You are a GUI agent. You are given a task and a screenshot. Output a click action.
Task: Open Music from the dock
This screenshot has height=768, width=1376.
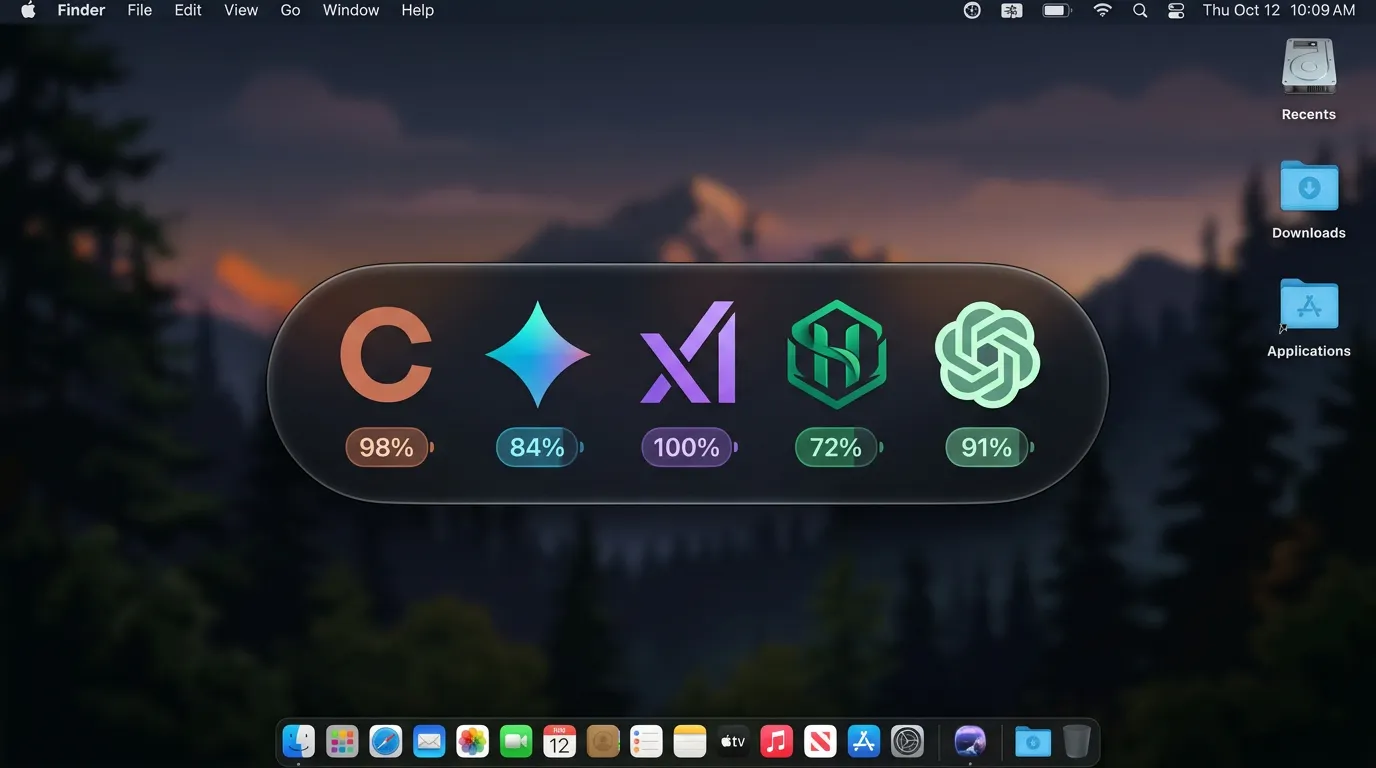(x=776, y=741)
